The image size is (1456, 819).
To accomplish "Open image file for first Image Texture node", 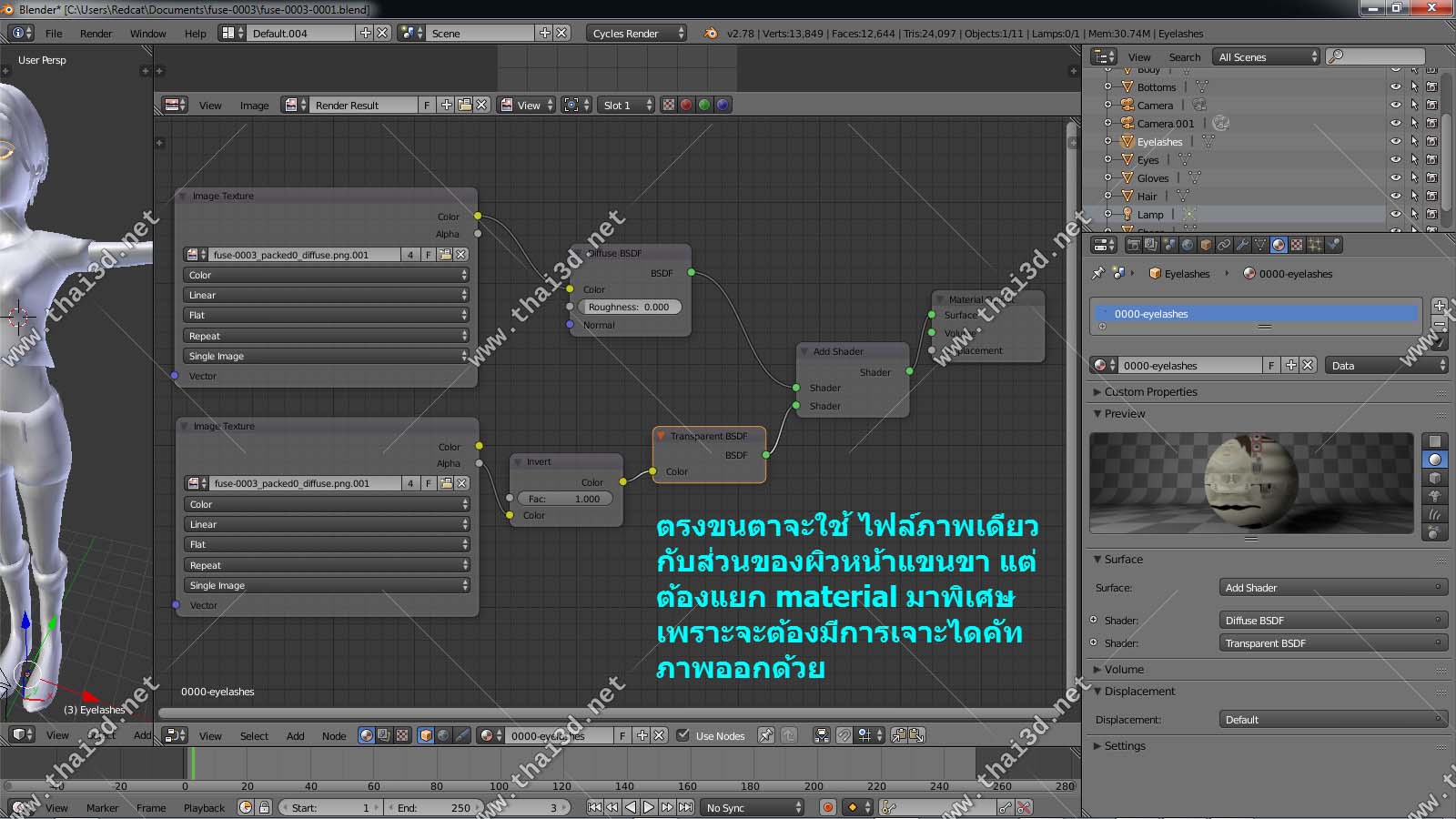I will point(445,255).
